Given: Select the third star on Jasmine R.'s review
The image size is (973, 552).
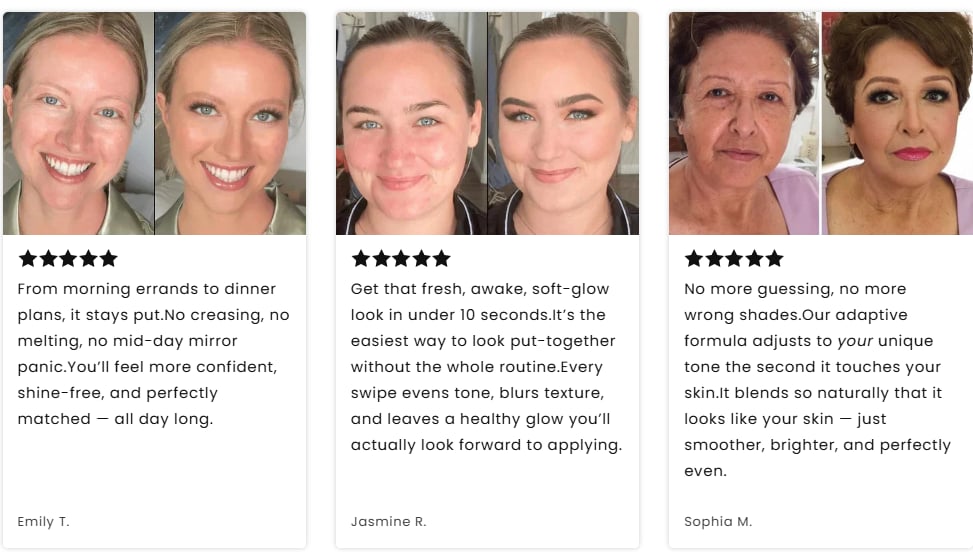Looking at the screenshot, I should (401, 259).
